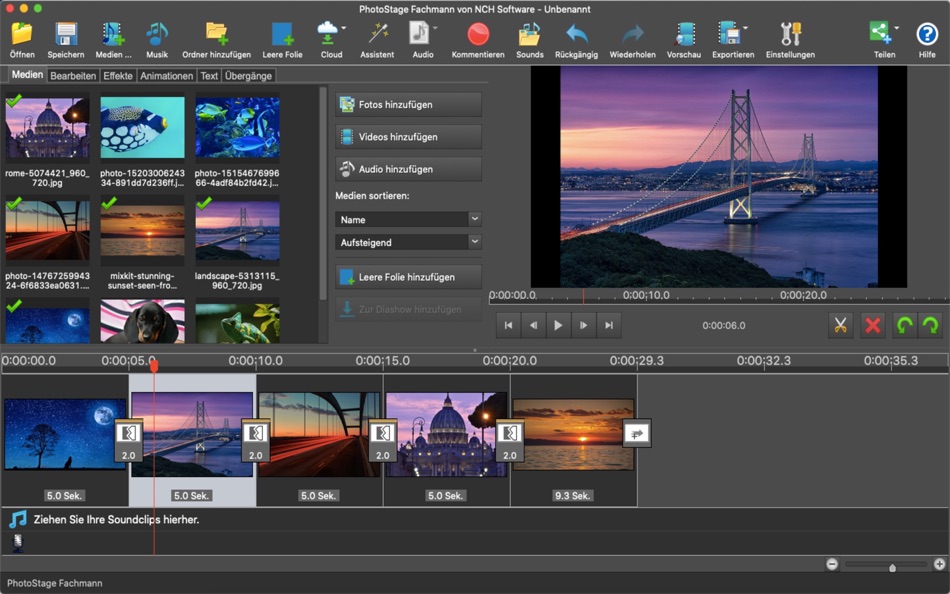The height and width of the screenshot is (594, 950).
Task: Open the end transition icon after sunset clip
Action: [x=637, y=433]
